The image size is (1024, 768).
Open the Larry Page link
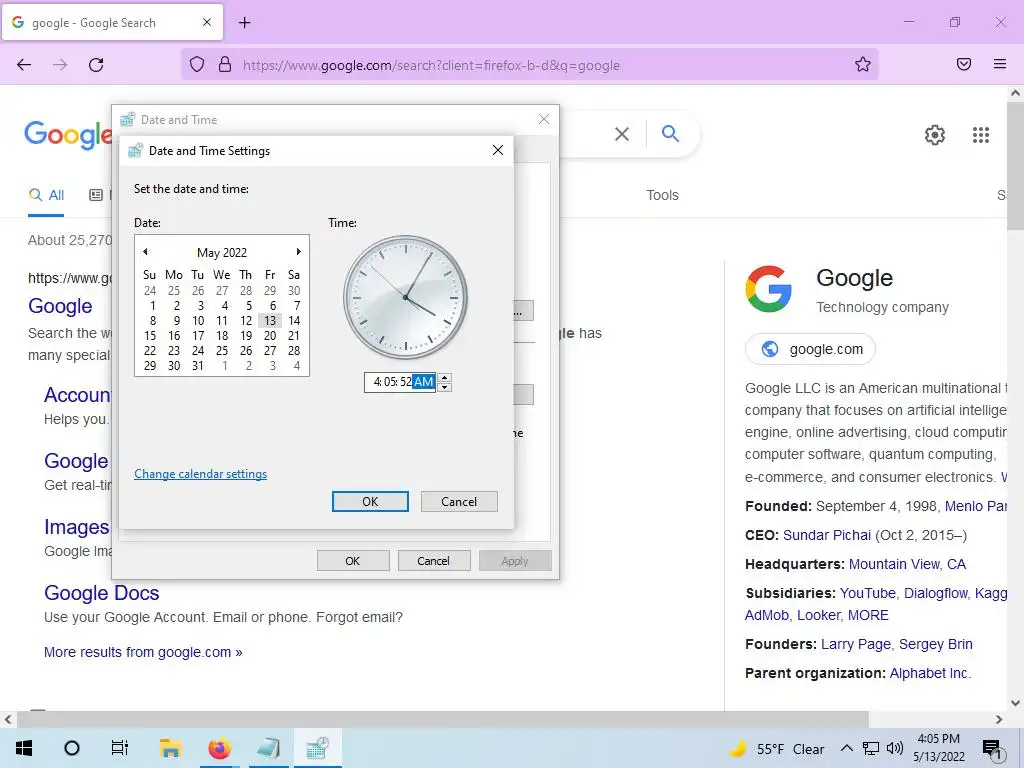pyautogui.click(x=856, y=645)
